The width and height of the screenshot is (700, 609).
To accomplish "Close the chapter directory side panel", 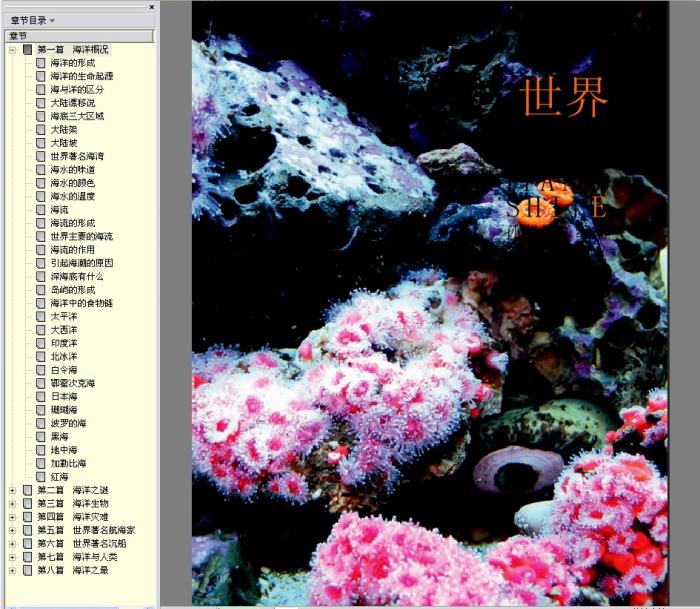I will (x=151, y=6).
